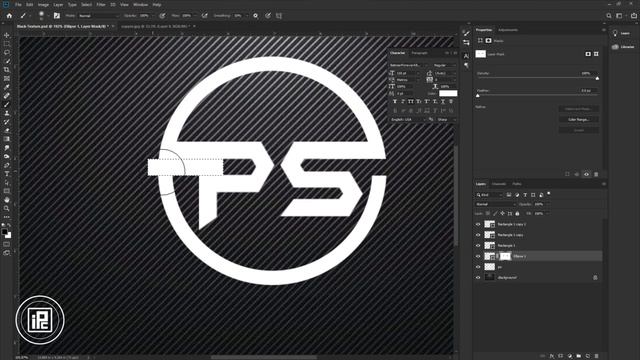The image size is (640, 360).
Task: Select pixel mask icon in Properties header
Action: (588, 54)
